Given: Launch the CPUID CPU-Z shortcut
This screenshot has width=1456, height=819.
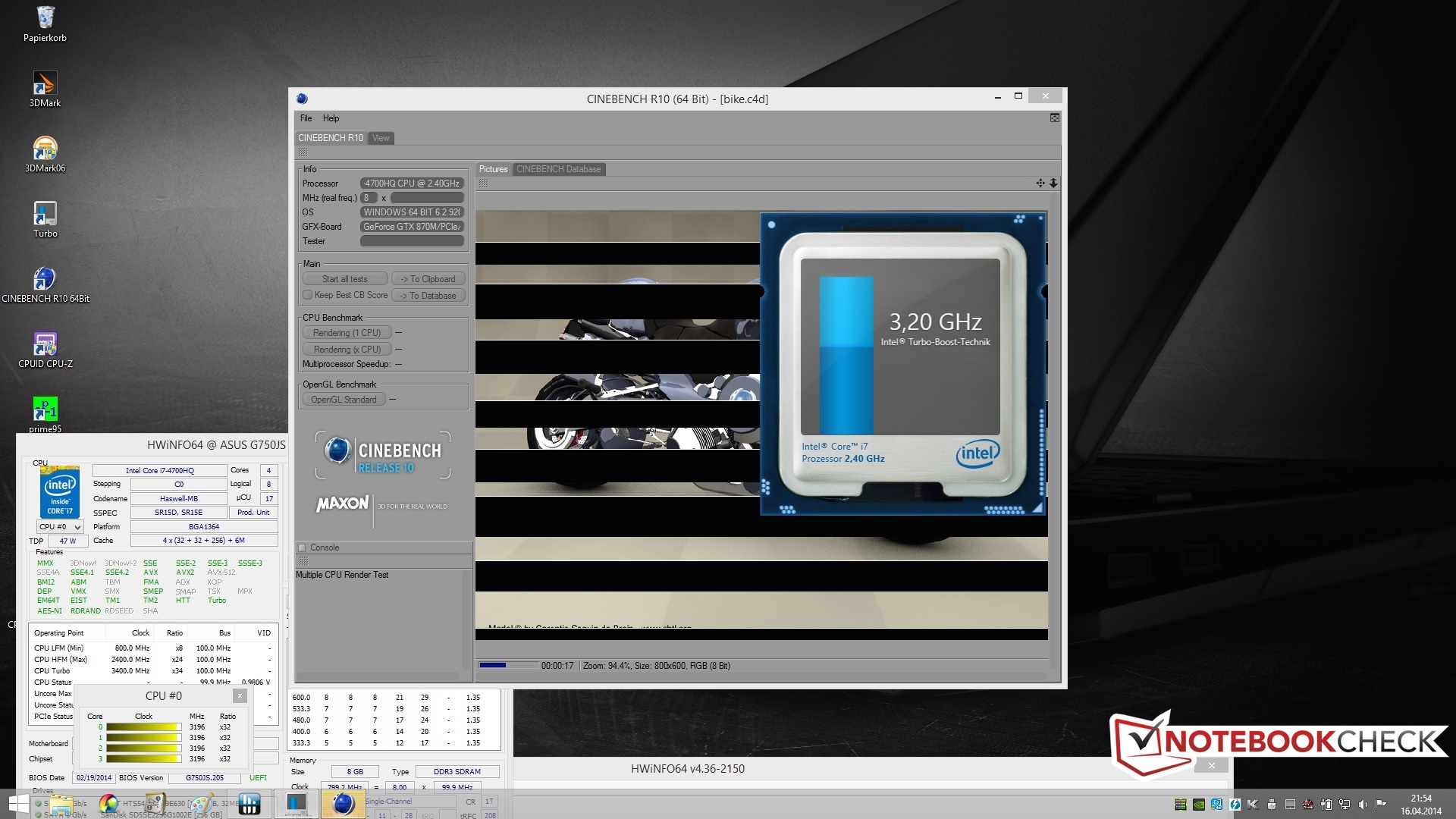Looking at the screenshot, I should (x=45, y=345).
